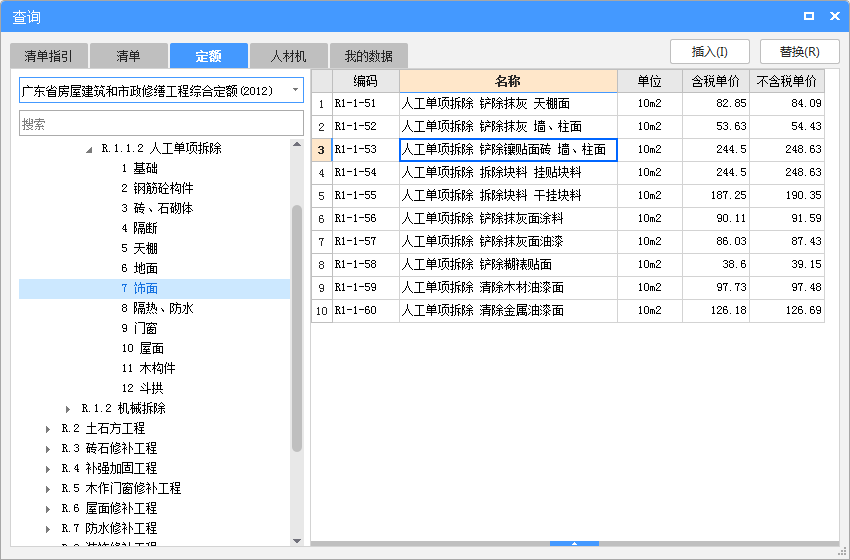Viewport: 850px width, 560px height.
Task: Click price cell 82.85
Action: [716, 104]
